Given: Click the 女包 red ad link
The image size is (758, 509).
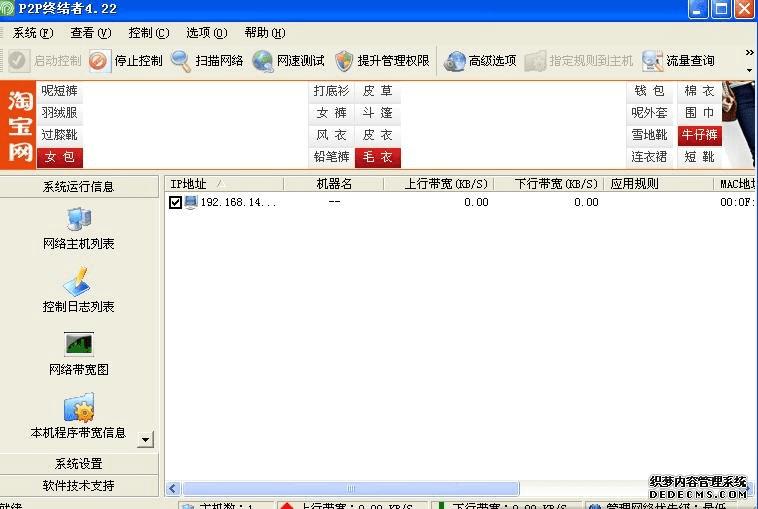Looking at the screenshot, I should coord(59,157).
